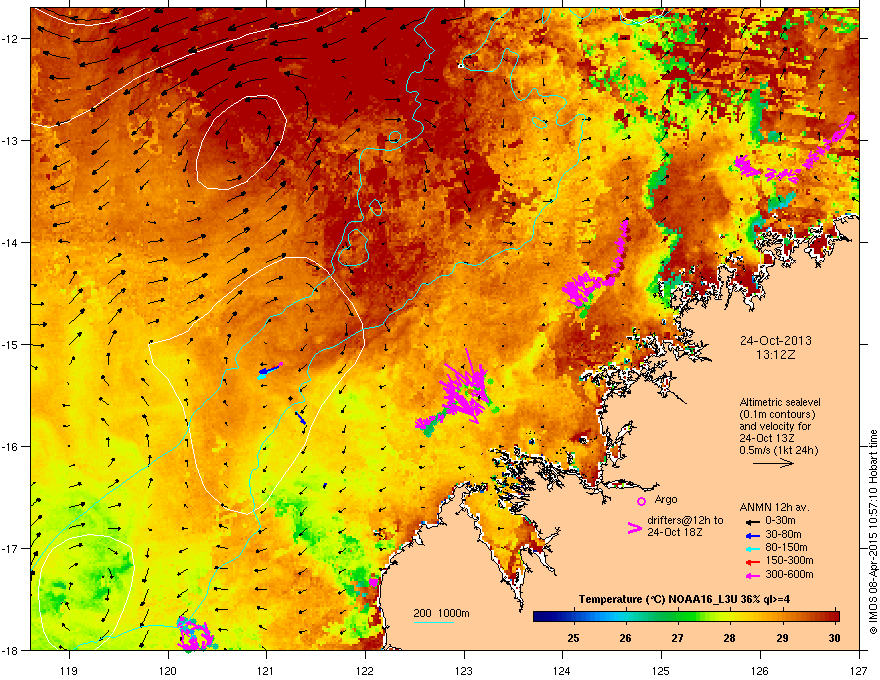Click the longitude axis label '125'
The image size is (880, 680).
click(661, 670)
